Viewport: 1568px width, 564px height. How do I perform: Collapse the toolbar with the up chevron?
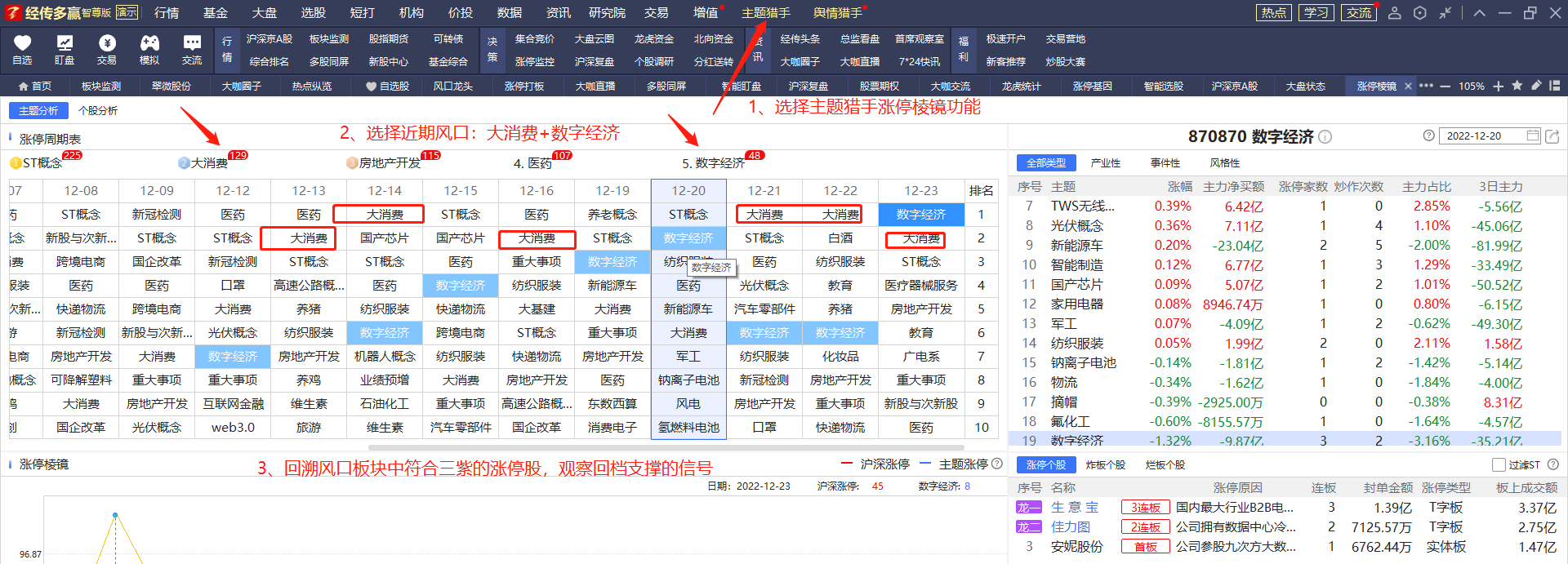1480,13
